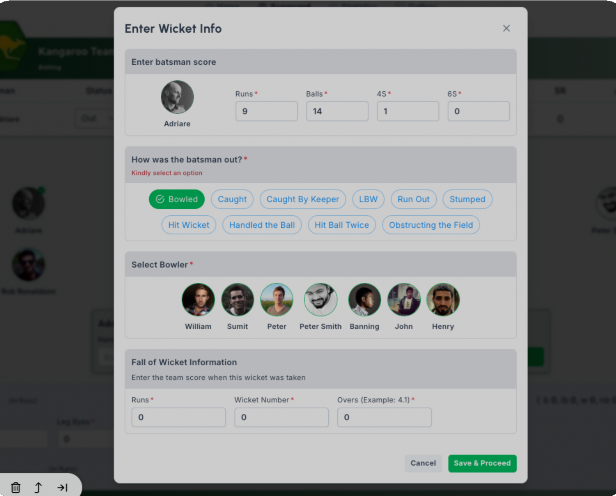This screenshot has height=496, width=616.
Task: Click Adriare's batsman profile photo
Action: pyautogui.click(x=177, y=97)
